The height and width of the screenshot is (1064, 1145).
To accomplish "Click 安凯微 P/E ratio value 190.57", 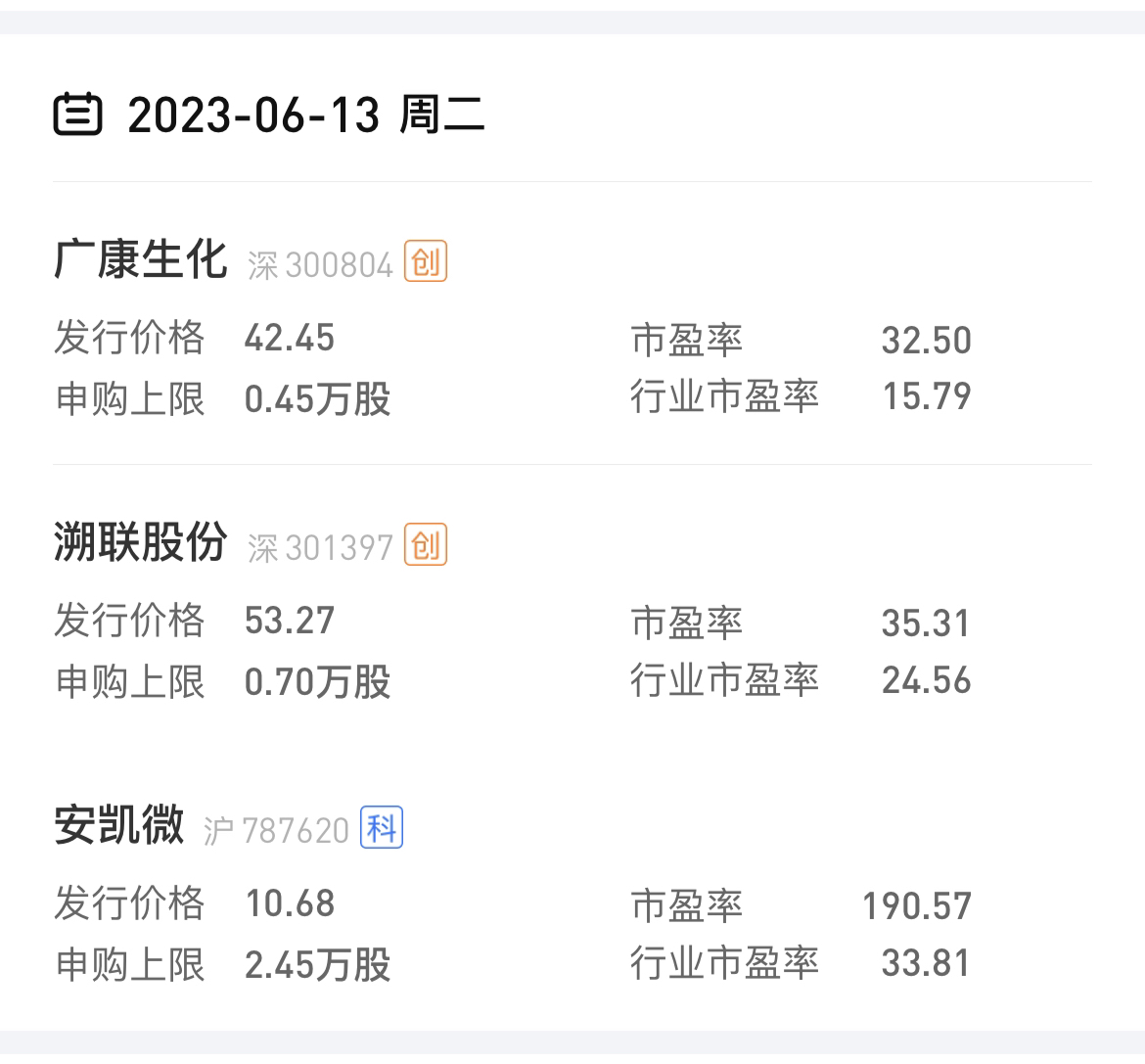I will 917,906.
